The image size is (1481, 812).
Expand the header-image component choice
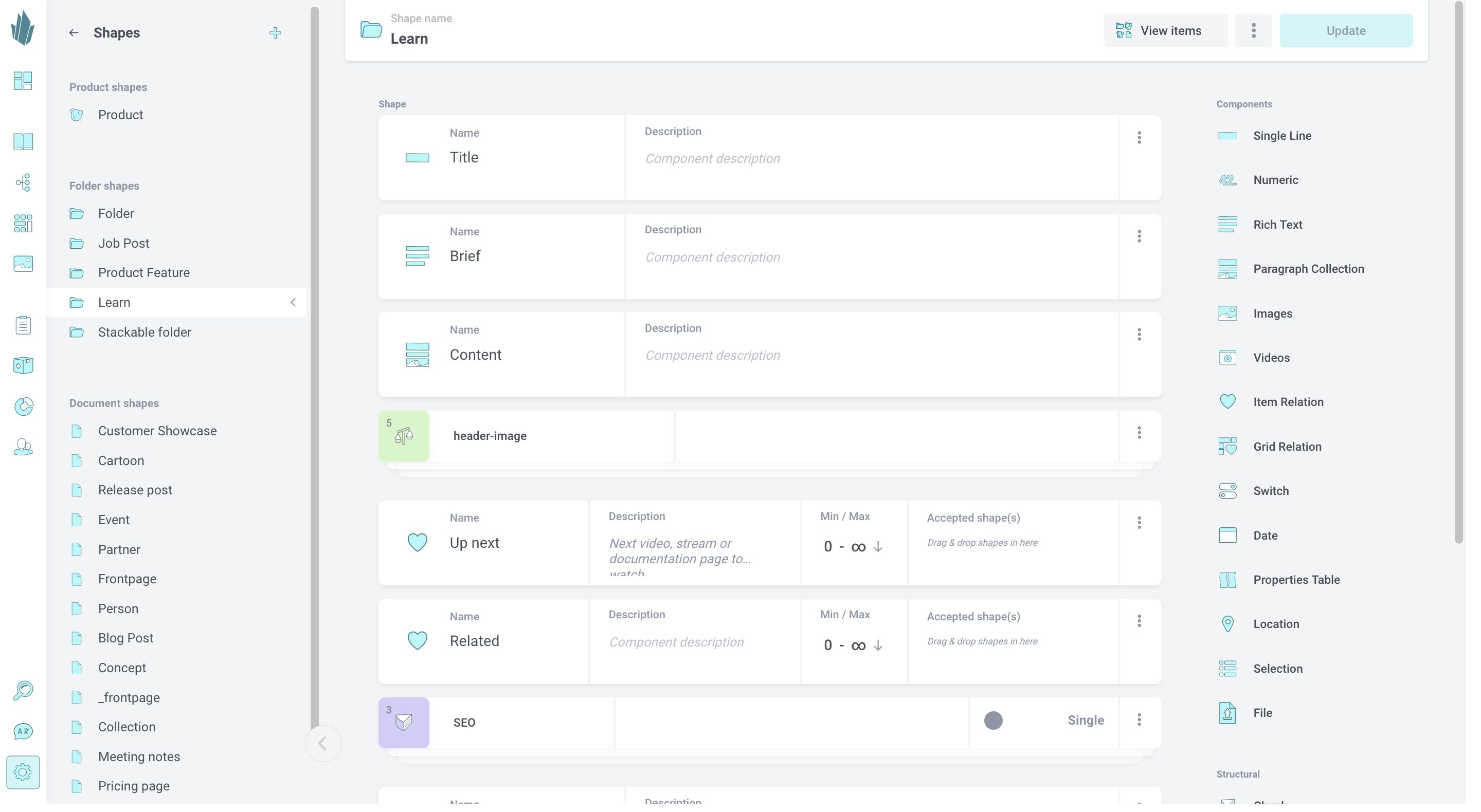tap(404, 436)
